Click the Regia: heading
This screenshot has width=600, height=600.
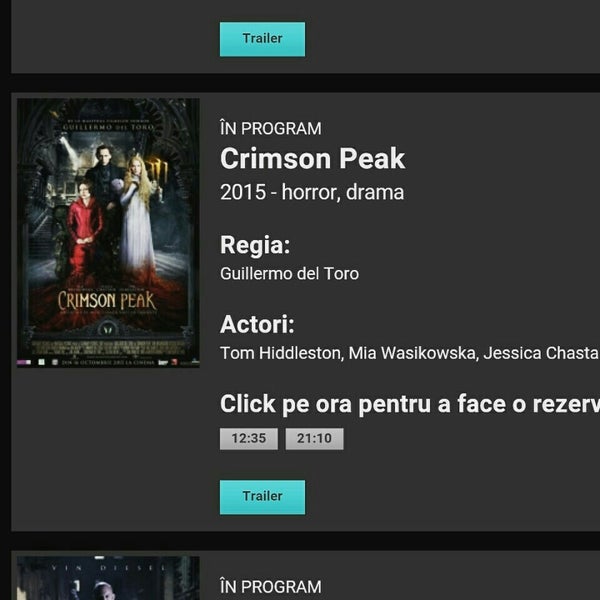tap(255, 245)
